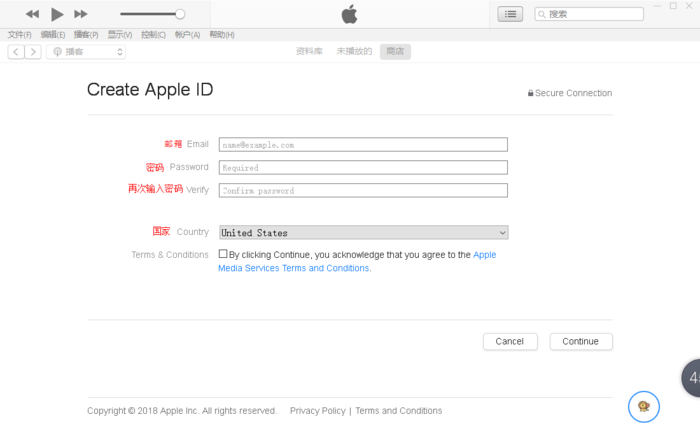Click the copyright 2018 Apple Inc. text
This screenshot has width=700, height=424.
coord(182,411)
